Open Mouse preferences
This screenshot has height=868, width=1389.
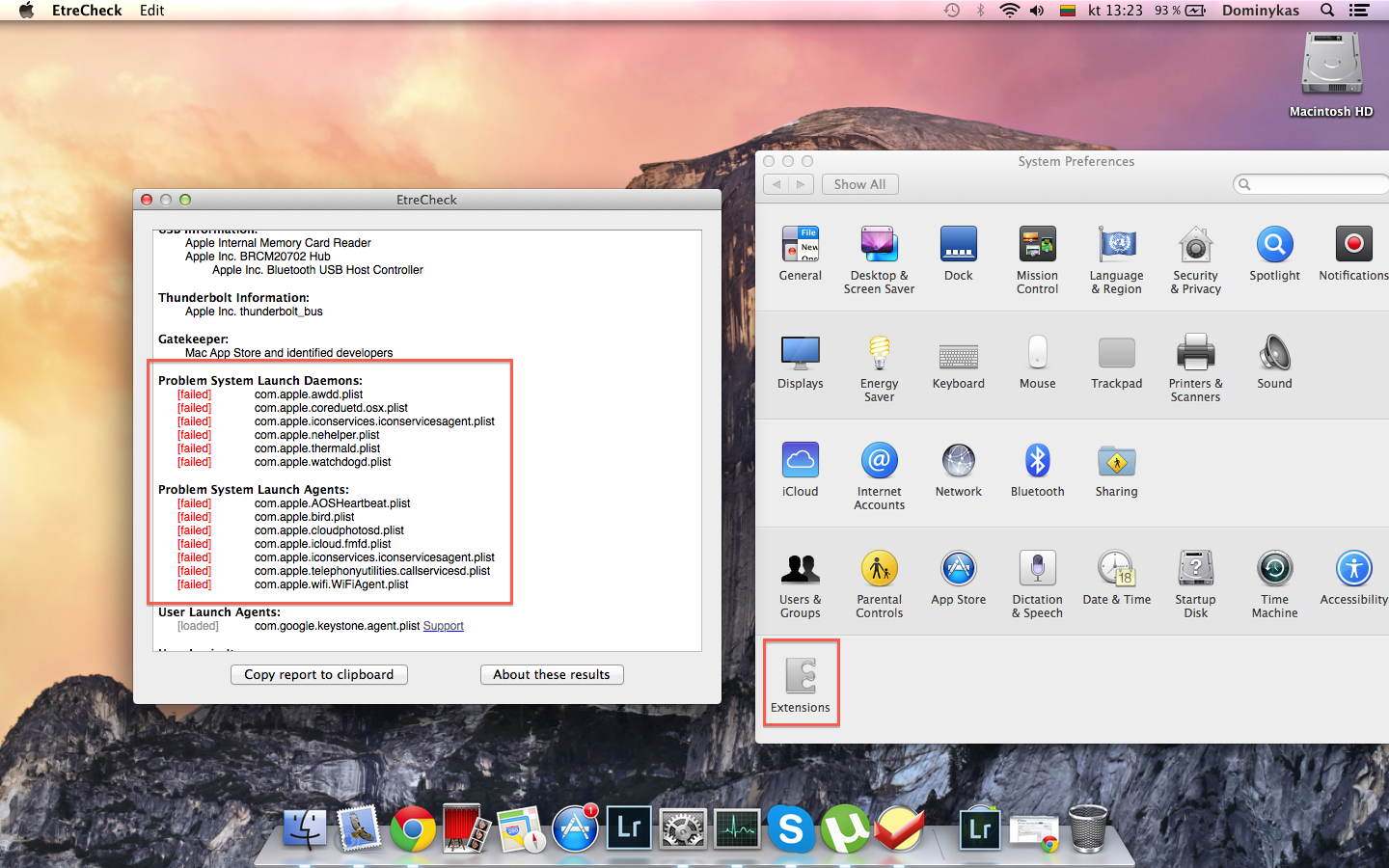click(x=1037, y=362)
